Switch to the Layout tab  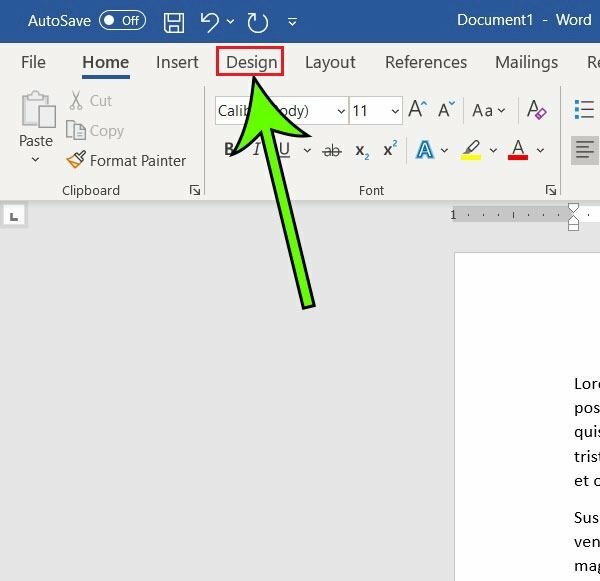tap(330, 62)
